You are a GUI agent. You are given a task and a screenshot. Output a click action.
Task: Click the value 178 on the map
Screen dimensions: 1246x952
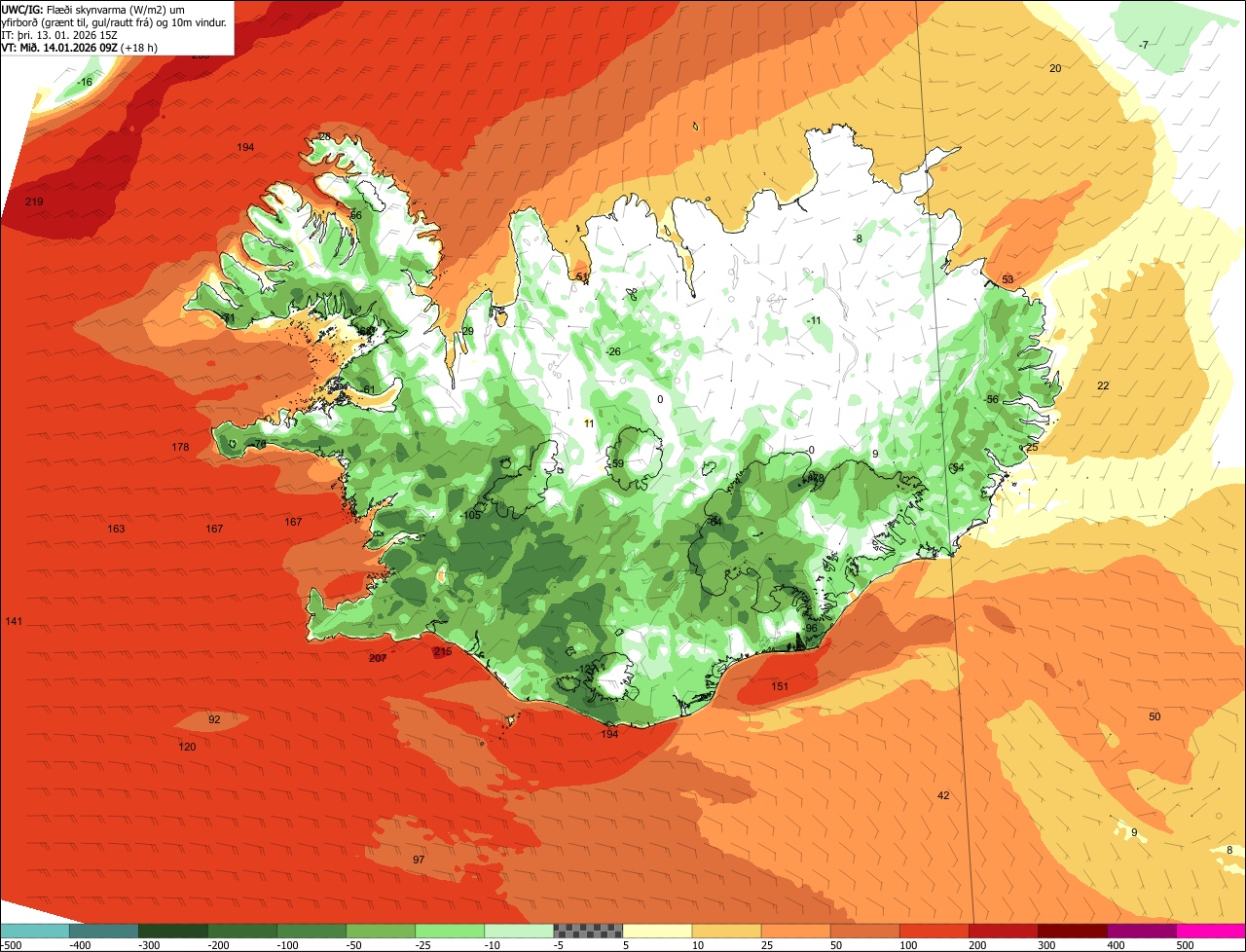click(x=180, y=447)
